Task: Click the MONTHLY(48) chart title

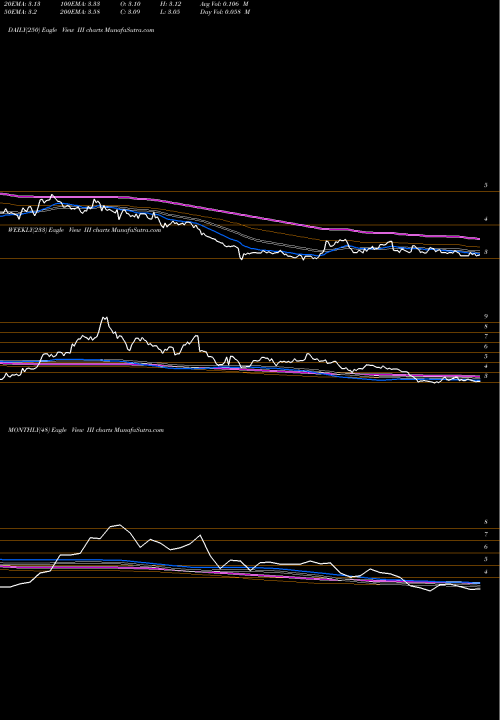Action: (86, 430)
